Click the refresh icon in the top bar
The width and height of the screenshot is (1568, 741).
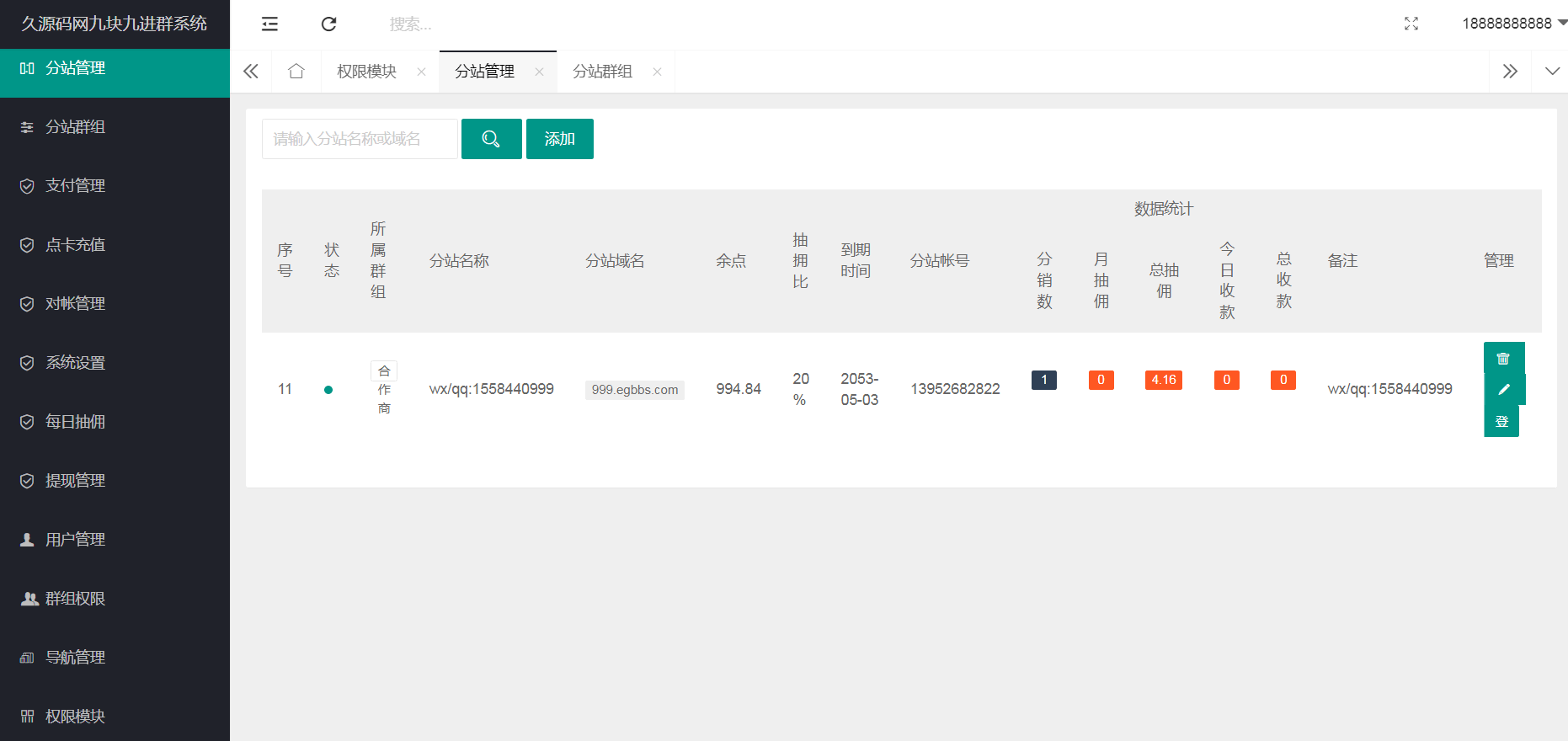coord(329,24)
